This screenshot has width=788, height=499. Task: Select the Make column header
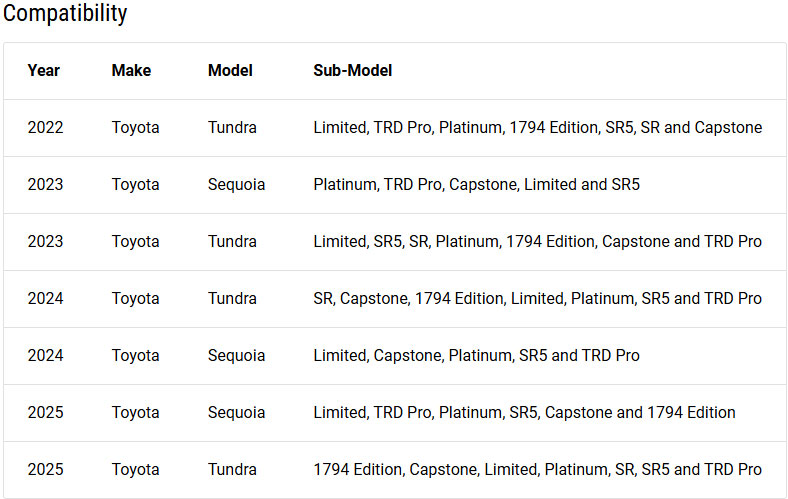pyautogui.click(x=131, y=70)
